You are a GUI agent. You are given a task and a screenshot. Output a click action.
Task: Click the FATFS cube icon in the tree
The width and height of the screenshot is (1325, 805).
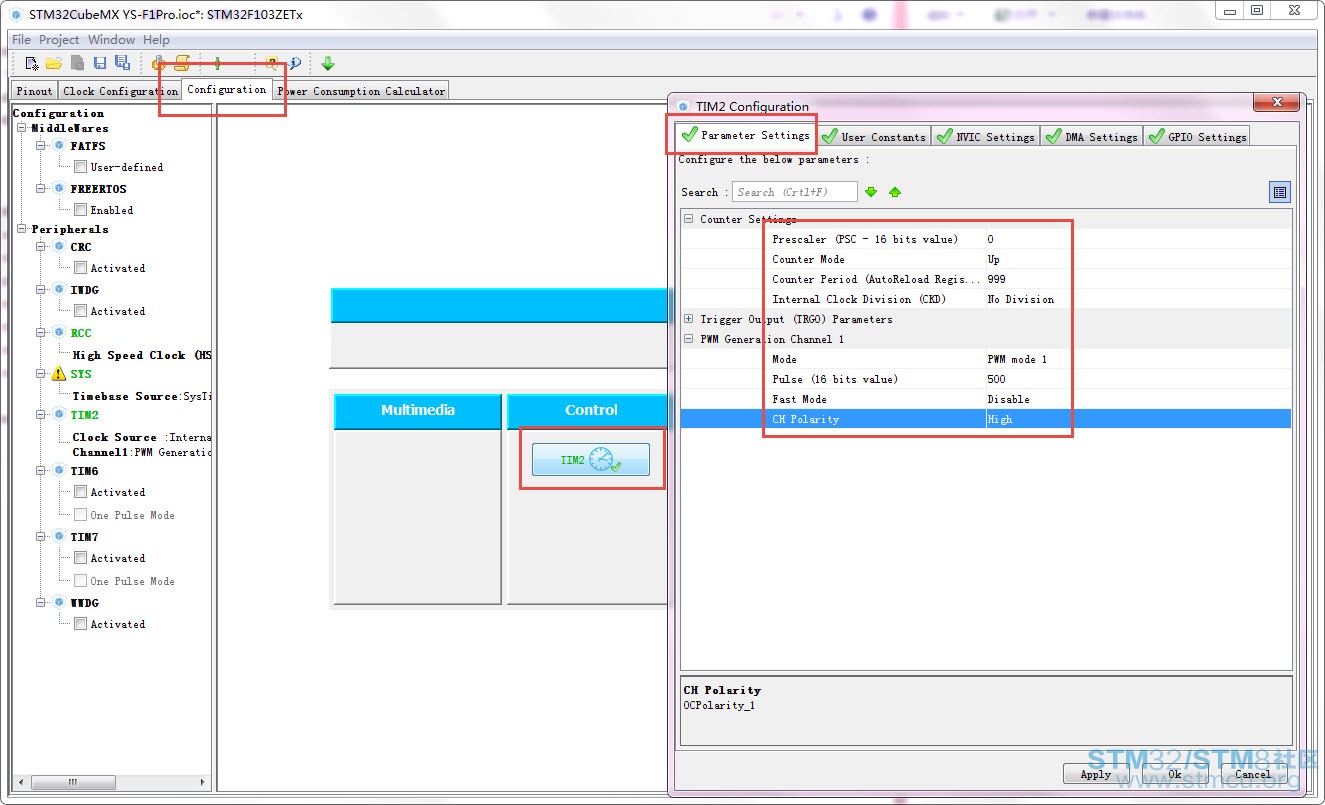59,146
